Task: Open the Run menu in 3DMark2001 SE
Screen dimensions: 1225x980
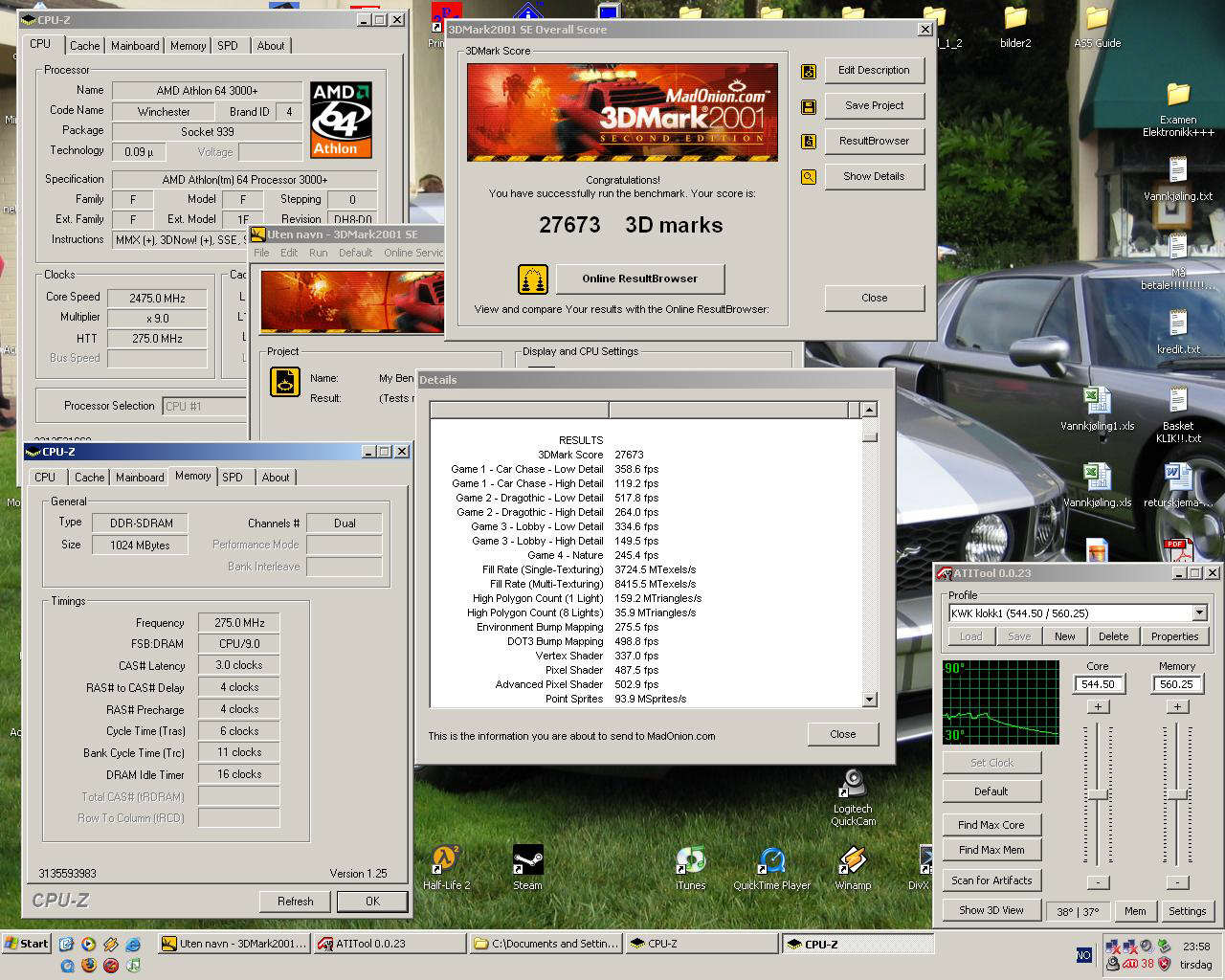Action: click(x=319, y=253)
